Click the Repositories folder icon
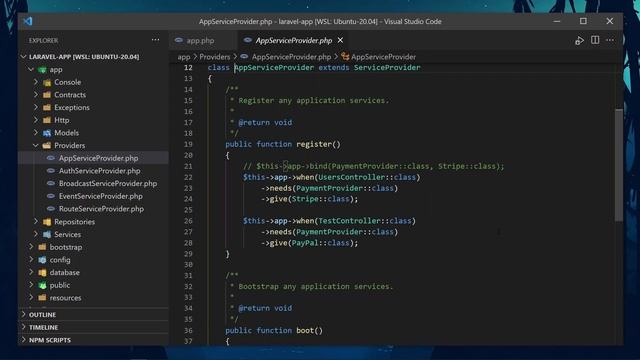 [x=47, y=222]
